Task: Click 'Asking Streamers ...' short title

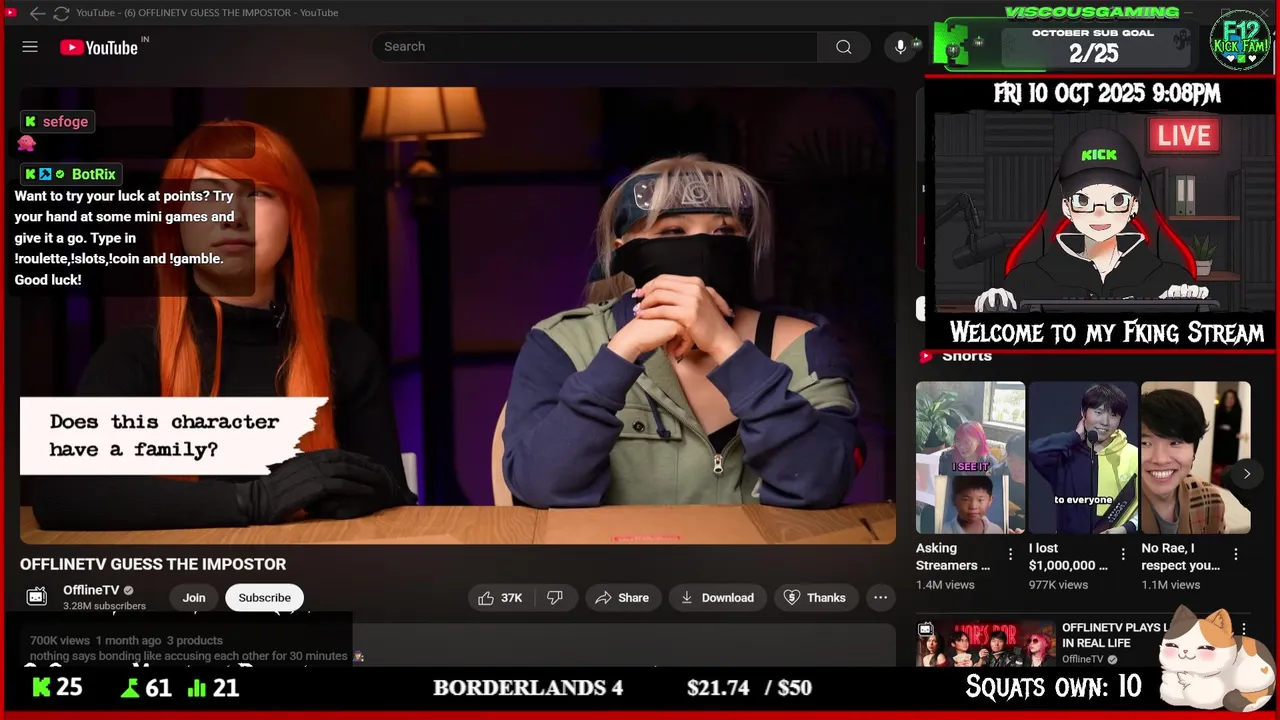Action: (x=953, y=556)
